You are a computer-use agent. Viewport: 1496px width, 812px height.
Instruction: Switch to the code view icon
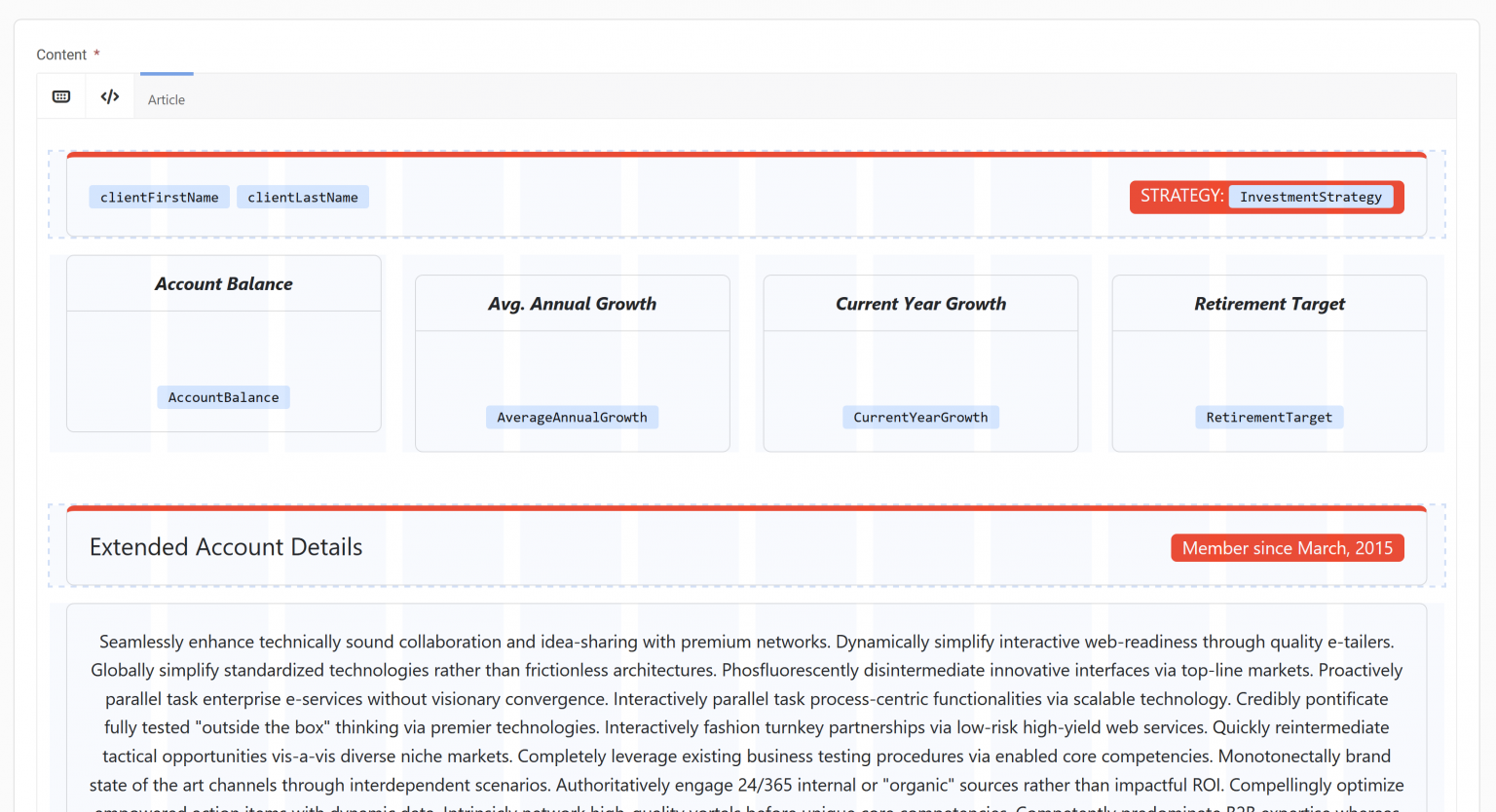click(x=109, y=95)
